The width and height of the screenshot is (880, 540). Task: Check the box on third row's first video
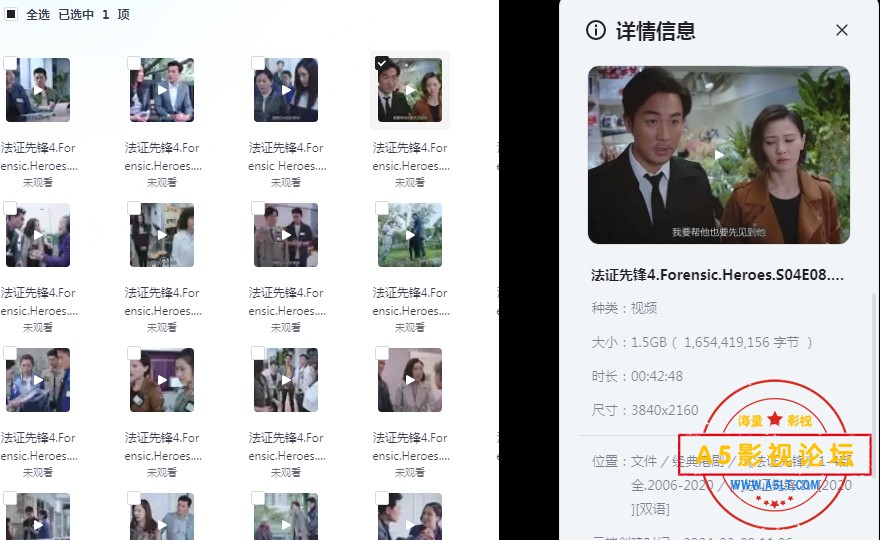click(x=10, y=353)
